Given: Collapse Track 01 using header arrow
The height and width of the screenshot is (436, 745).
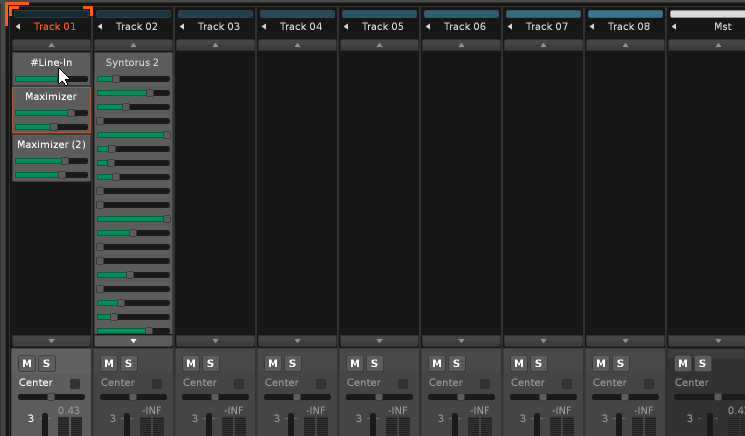Looking at the screenshot, I should pyautogui.click(x=18, y=27).
